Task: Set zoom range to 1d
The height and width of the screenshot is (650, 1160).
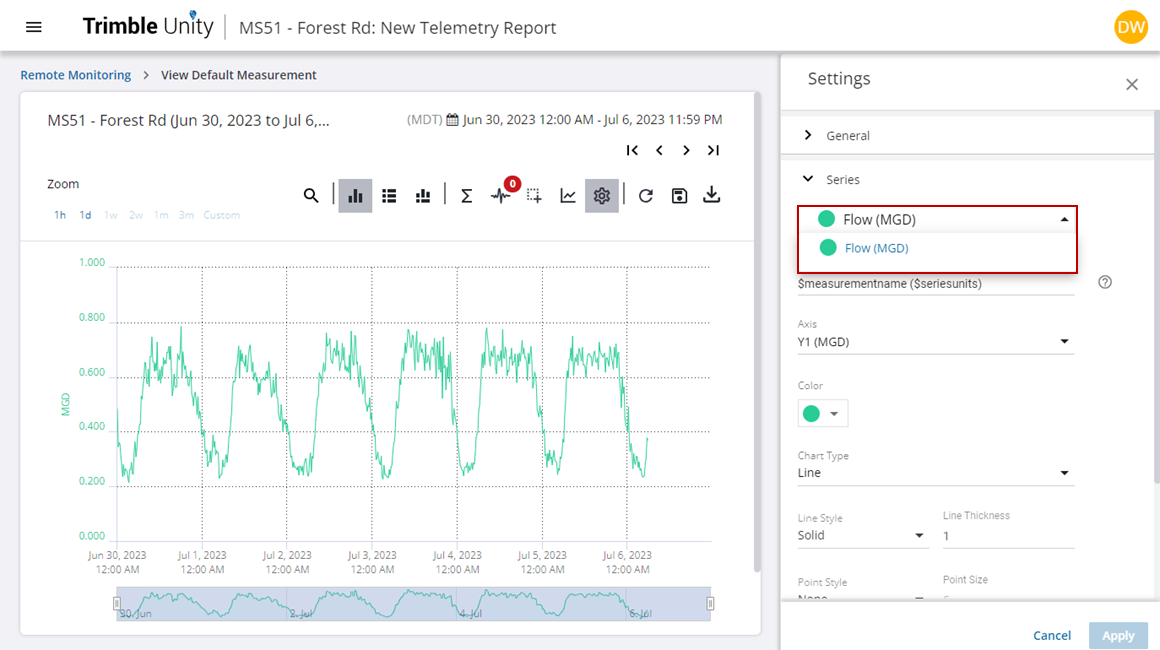Action: [x=86, y=215]
